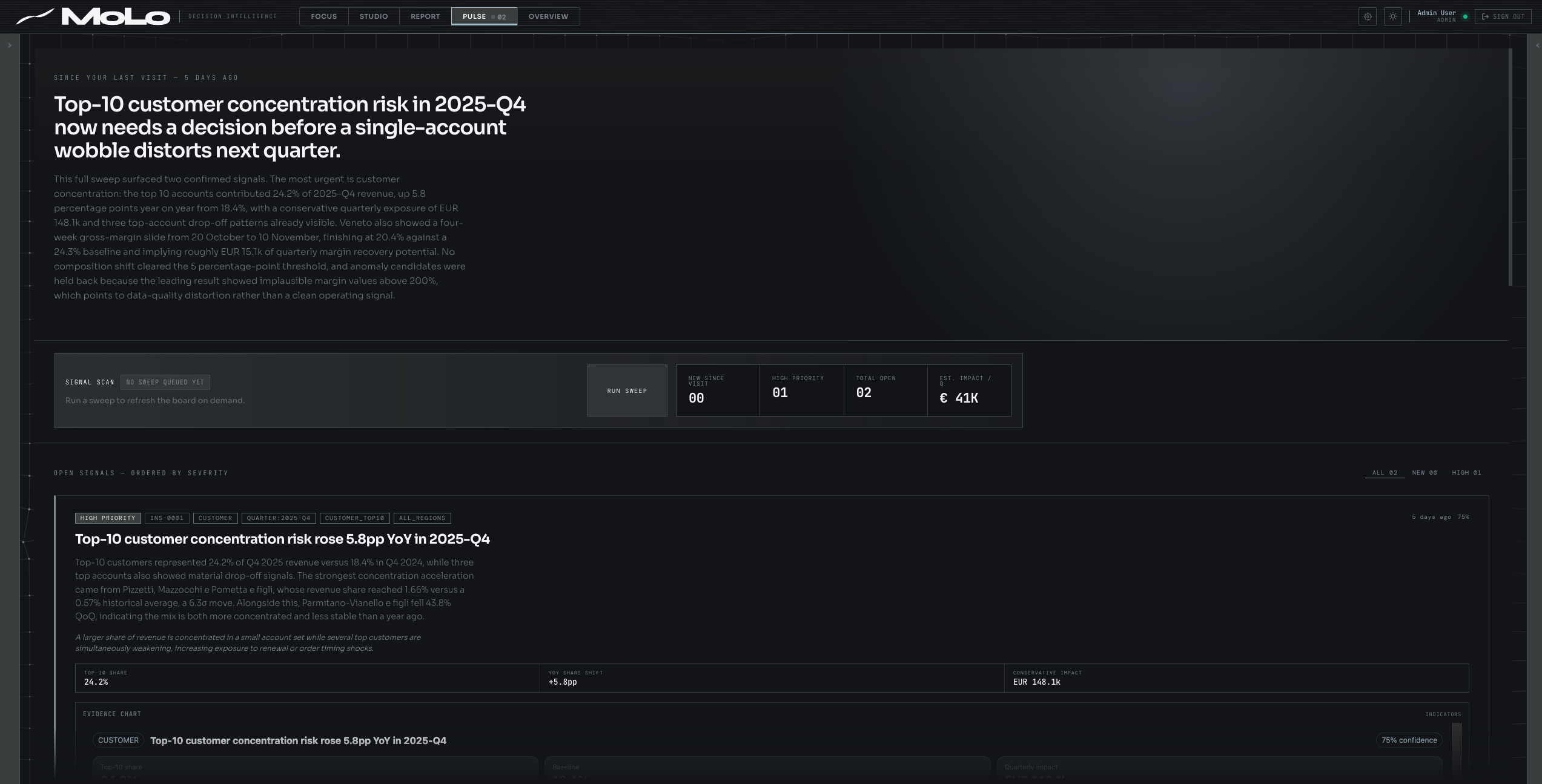Click the Indicators scrollbar in evidence chart
Screen dimensions: 1542x784
pyautogui.click(x=1457, y=749)
